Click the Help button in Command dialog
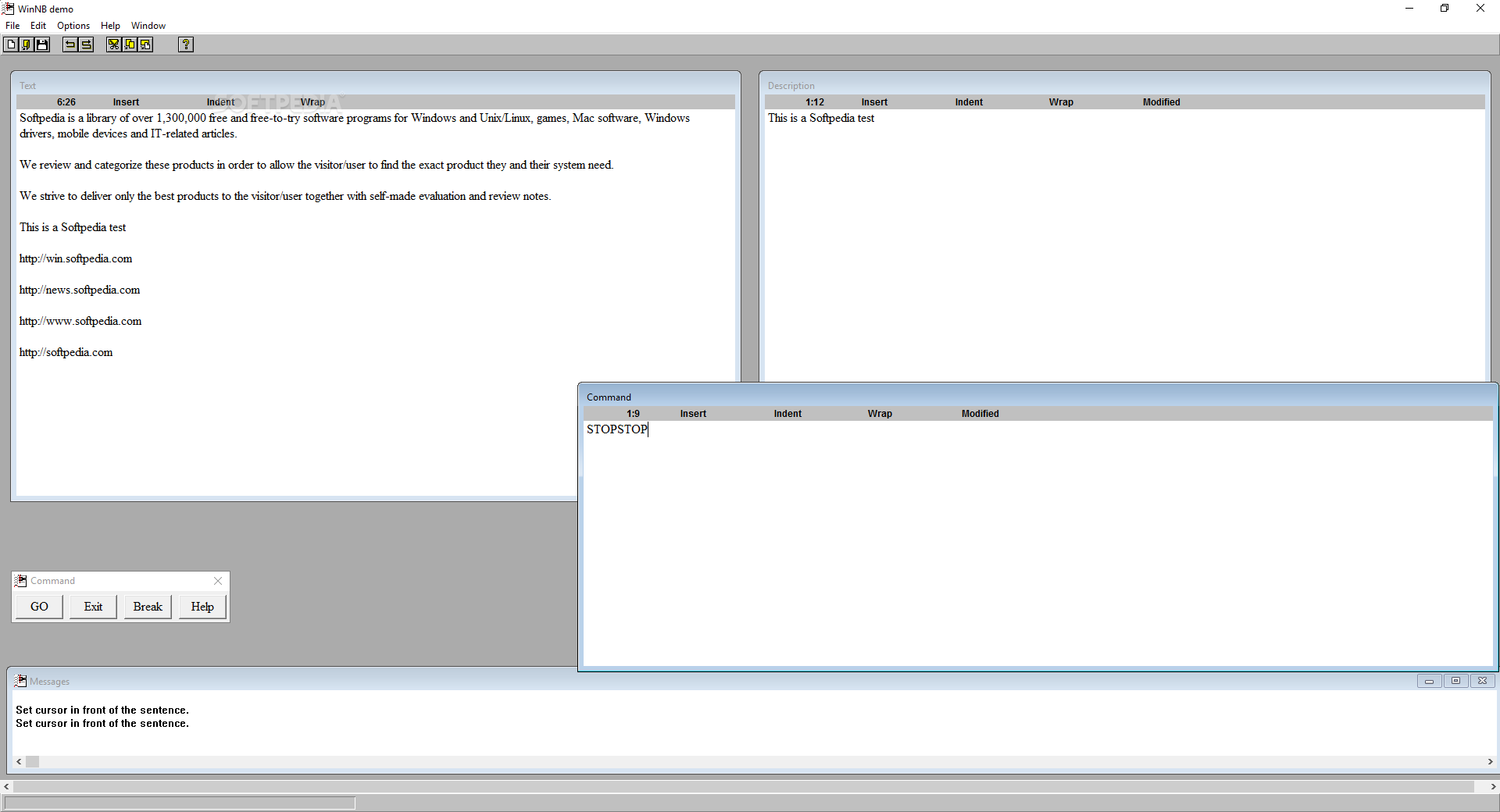1500x812 pixels. click(202, 607)
